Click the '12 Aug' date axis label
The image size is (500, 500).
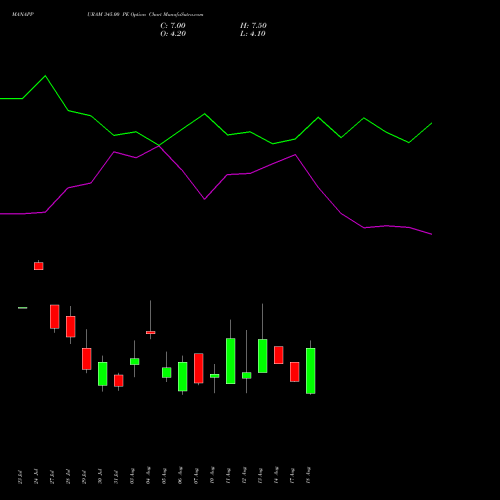(244, 476)
